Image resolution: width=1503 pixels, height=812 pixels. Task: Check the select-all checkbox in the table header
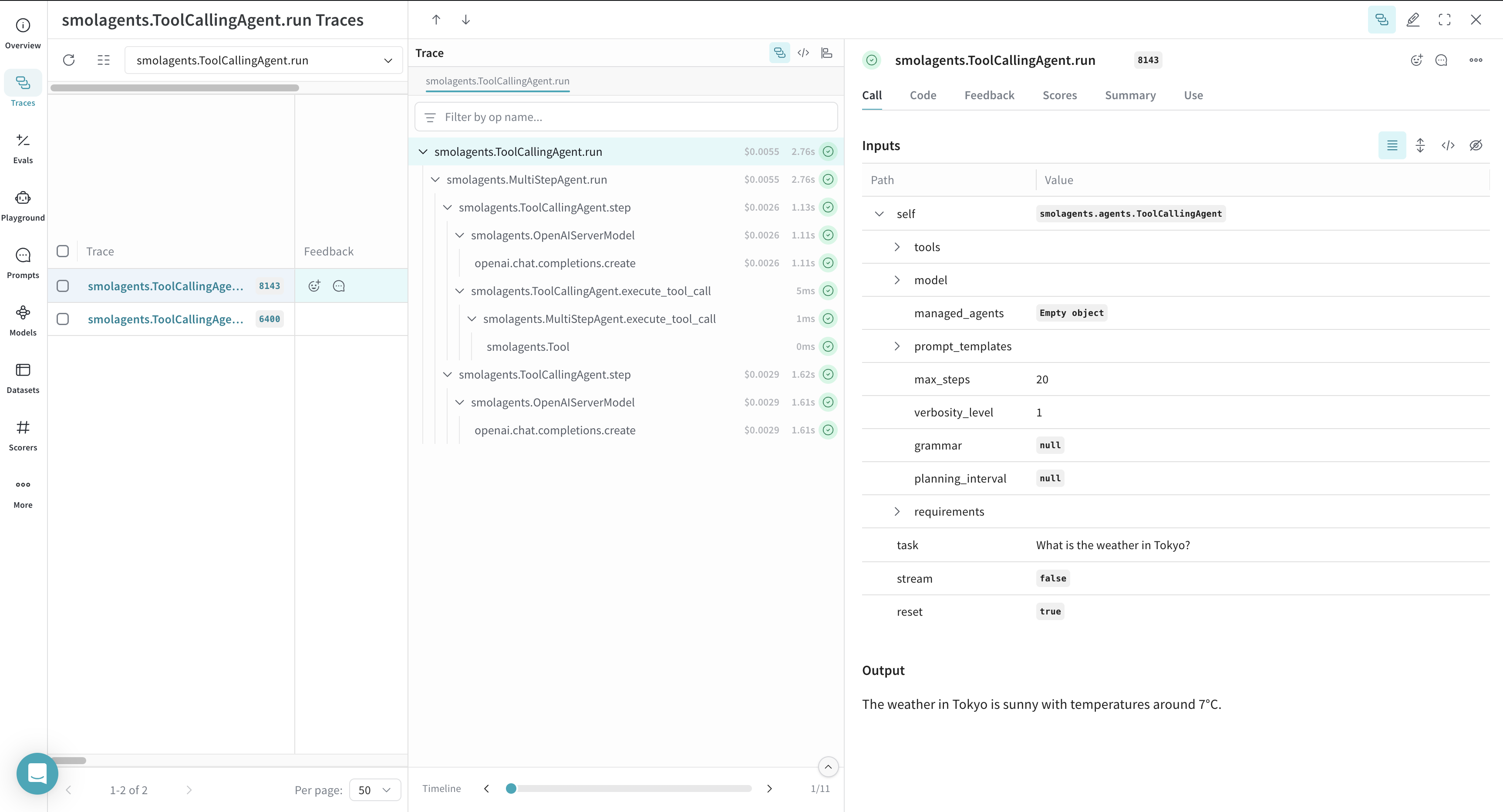(62, 251)
